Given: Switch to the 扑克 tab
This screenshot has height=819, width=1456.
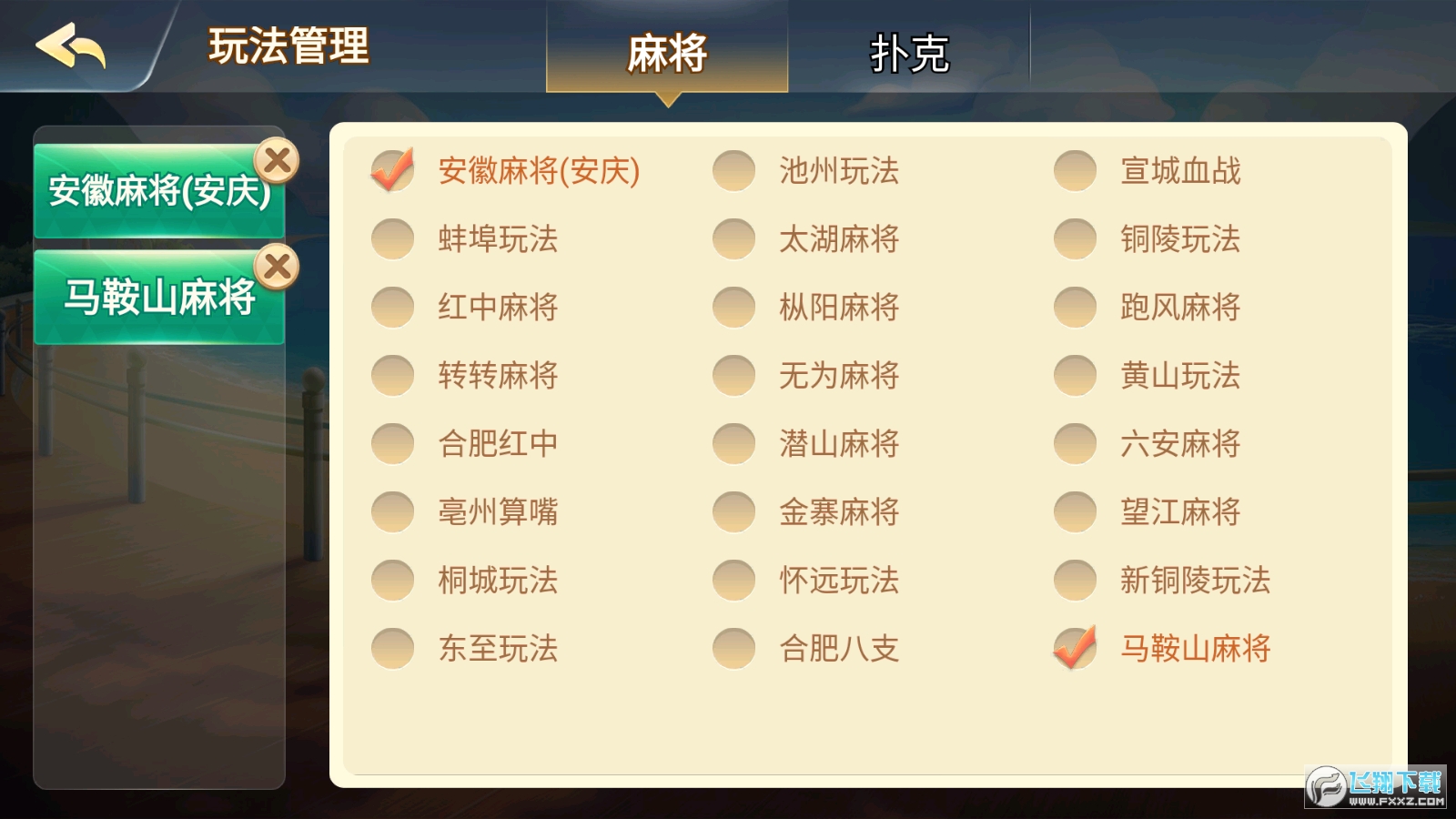Looking at the screenshot, I should [909, 52].
